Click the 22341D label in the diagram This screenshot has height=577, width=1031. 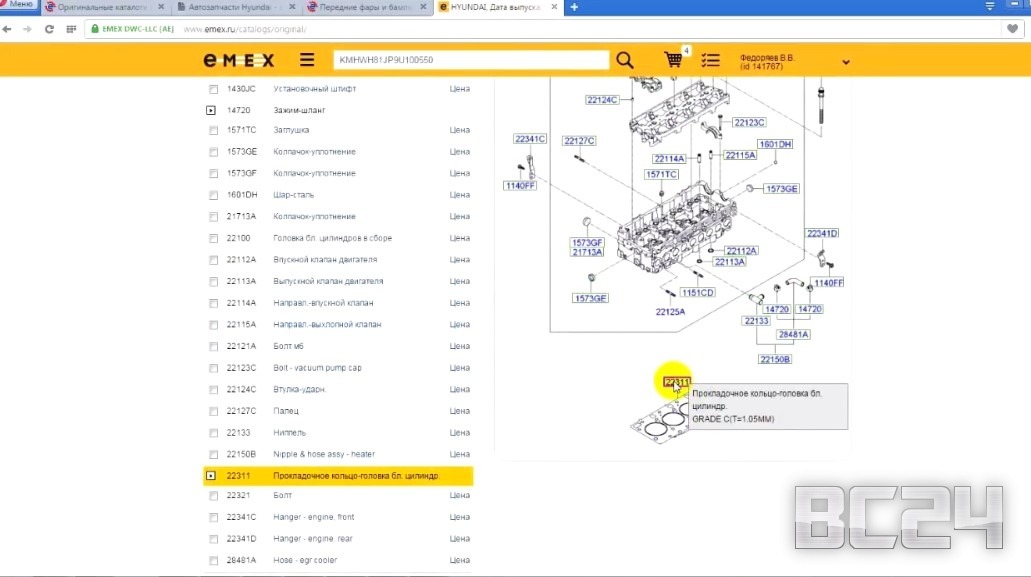click(822, 233)
